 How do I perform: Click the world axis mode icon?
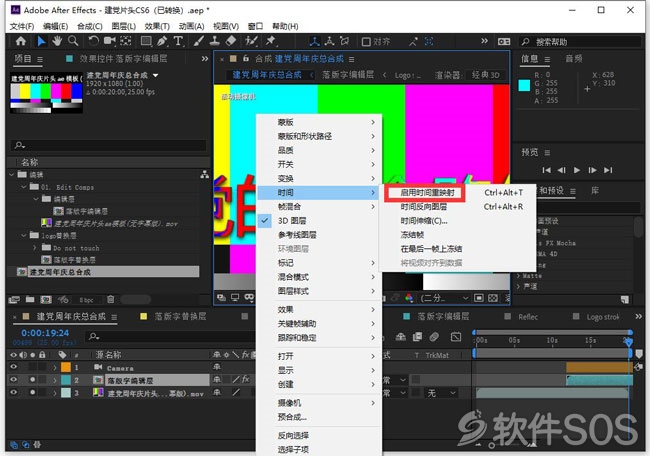coord(330,41)
